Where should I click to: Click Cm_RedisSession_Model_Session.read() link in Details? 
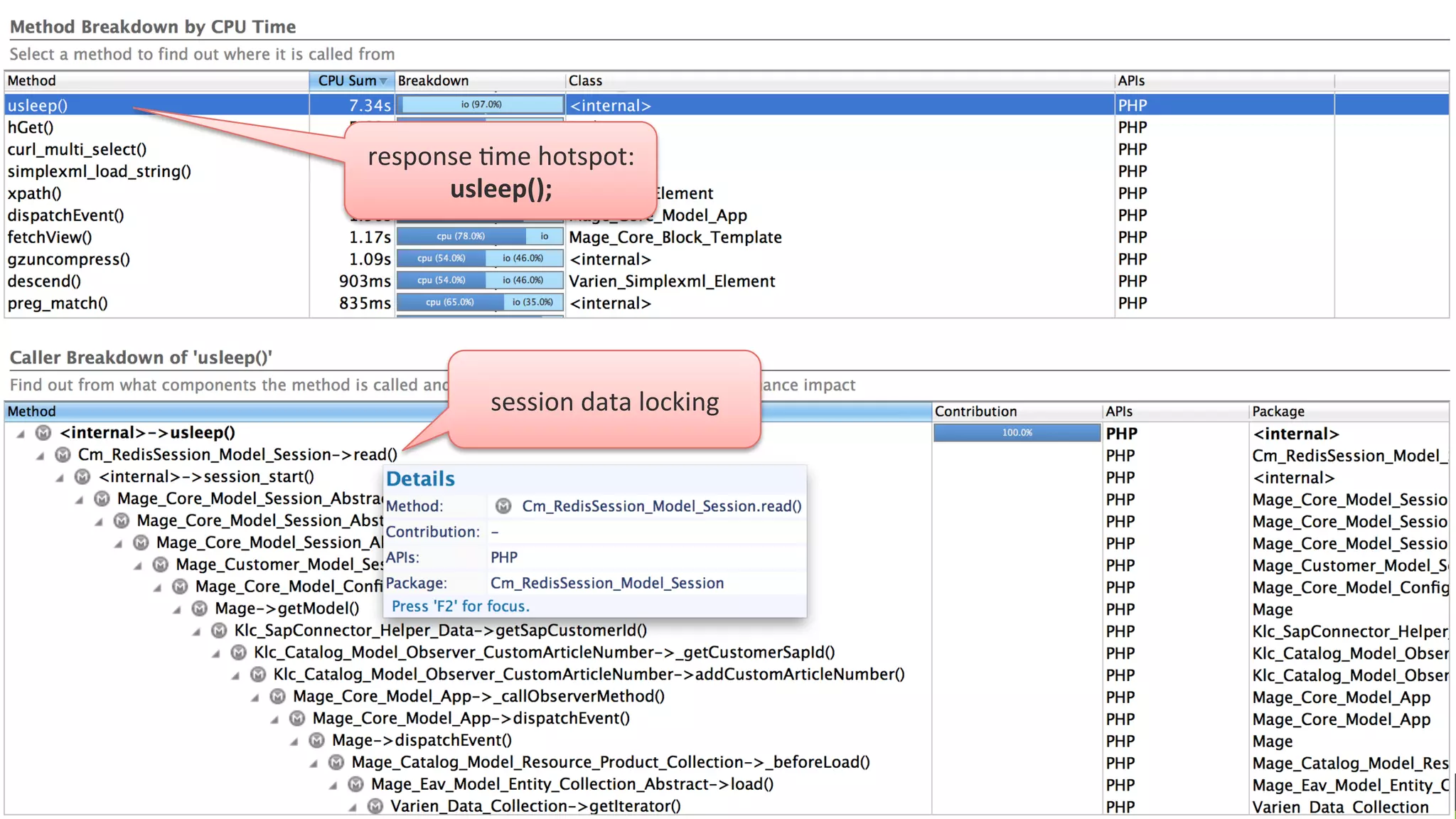(661, 506)
